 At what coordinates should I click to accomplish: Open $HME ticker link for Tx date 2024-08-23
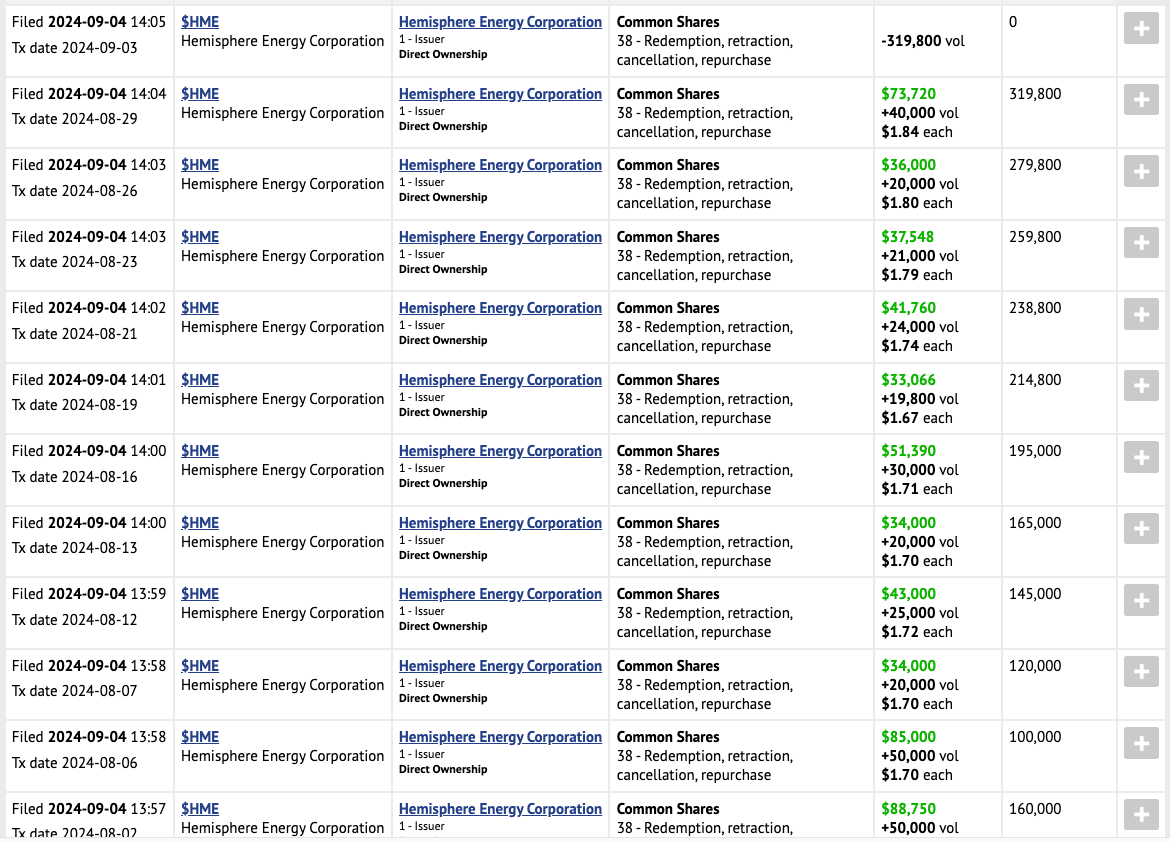(200, 237)
